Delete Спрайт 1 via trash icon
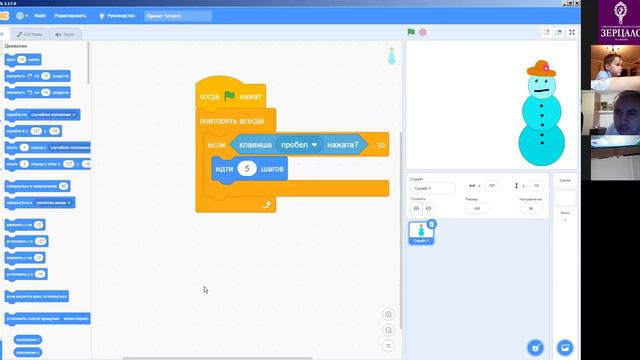The width and height of the screenshot is (640, 360). click(431, 224)
